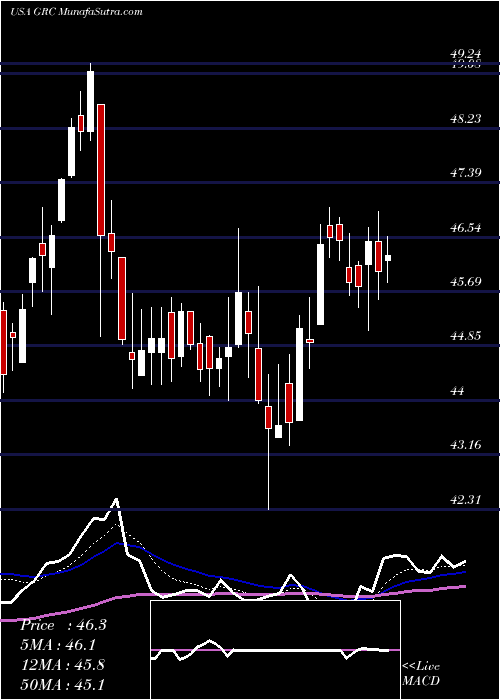Click the 49.24 price level label
The height and width of the screenshot is (700, 500).
pyautogui.click(x=466, y=54)
